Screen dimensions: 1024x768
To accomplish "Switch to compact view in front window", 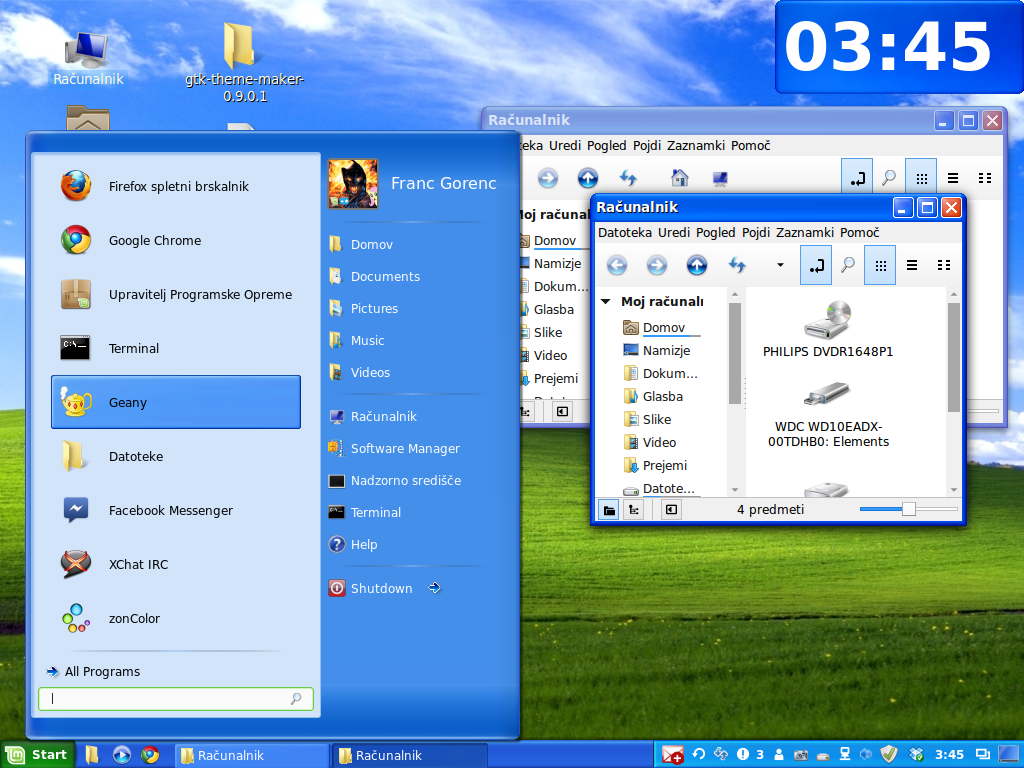I will point(944,265).
